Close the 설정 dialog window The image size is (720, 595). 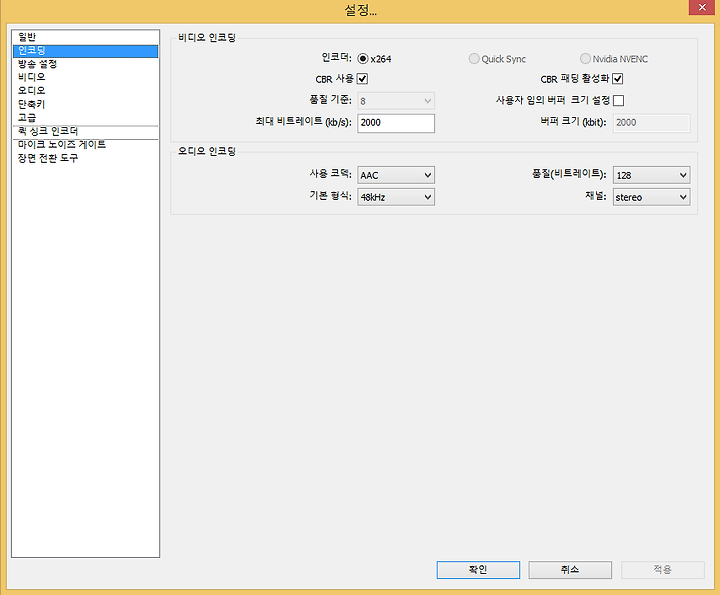(x=702, y=7)
